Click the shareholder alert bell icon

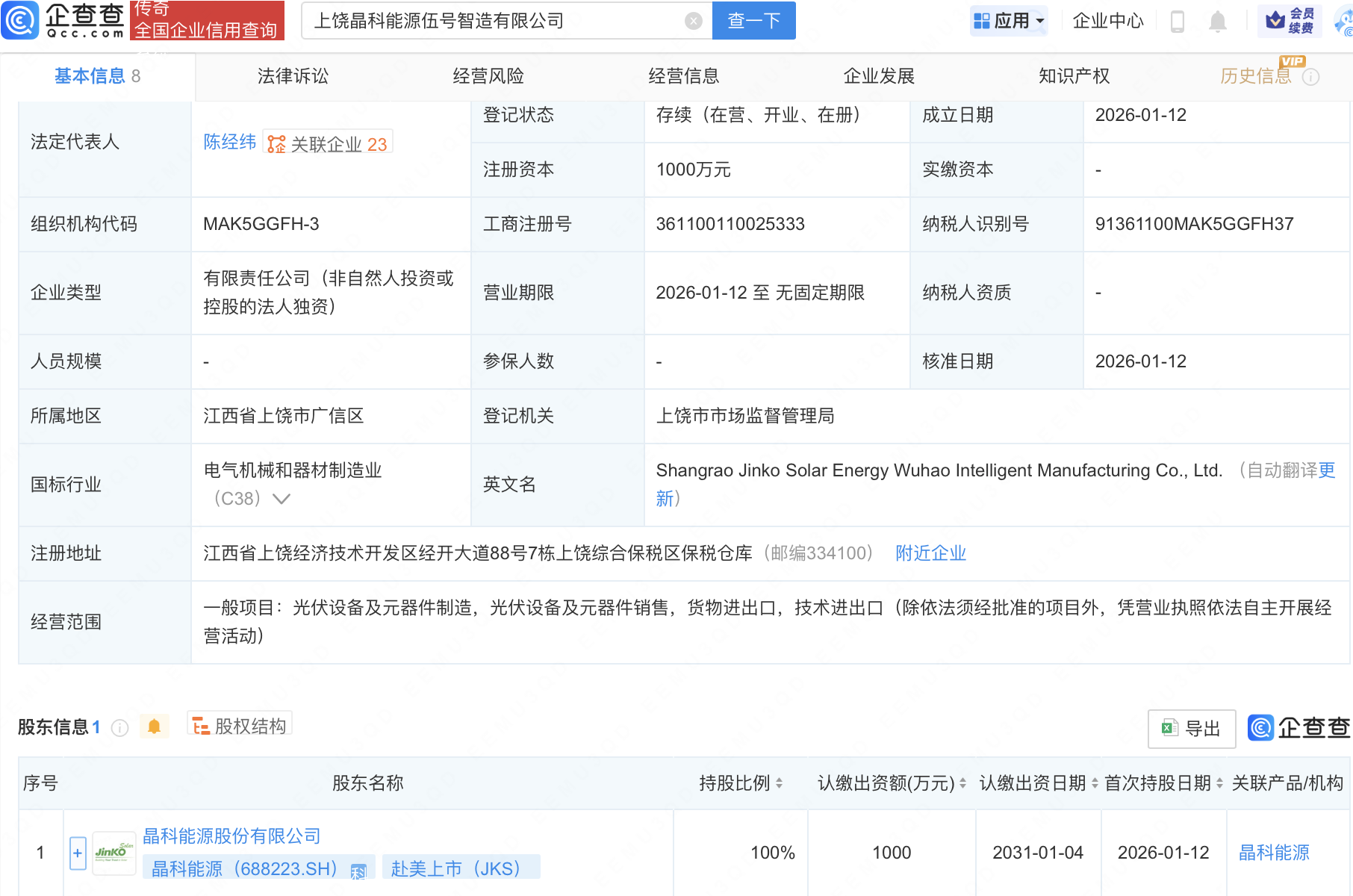154,727
